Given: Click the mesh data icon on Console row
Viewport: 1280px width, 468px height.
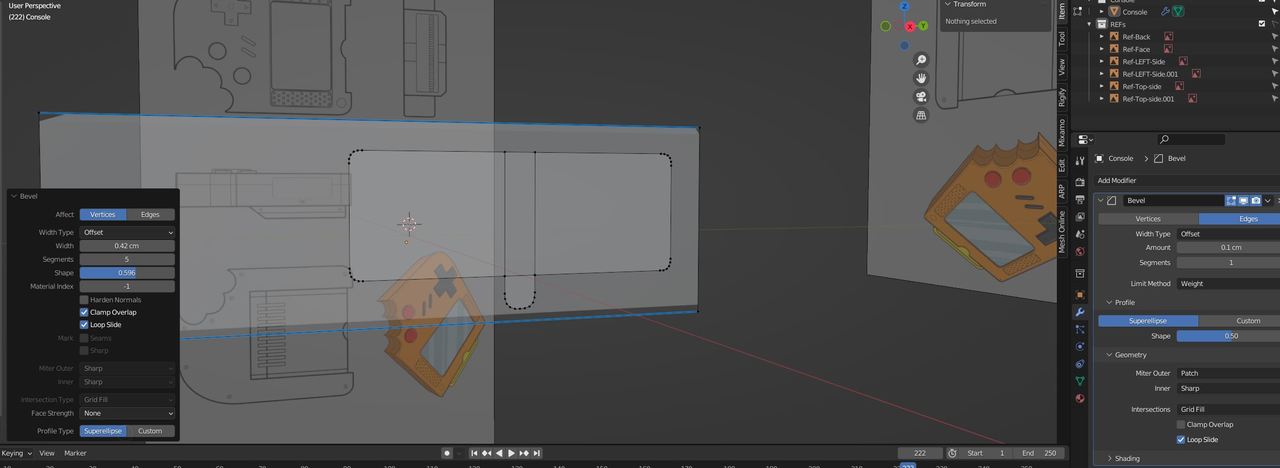Looking at the screenshot, I should click(1179, 12).
